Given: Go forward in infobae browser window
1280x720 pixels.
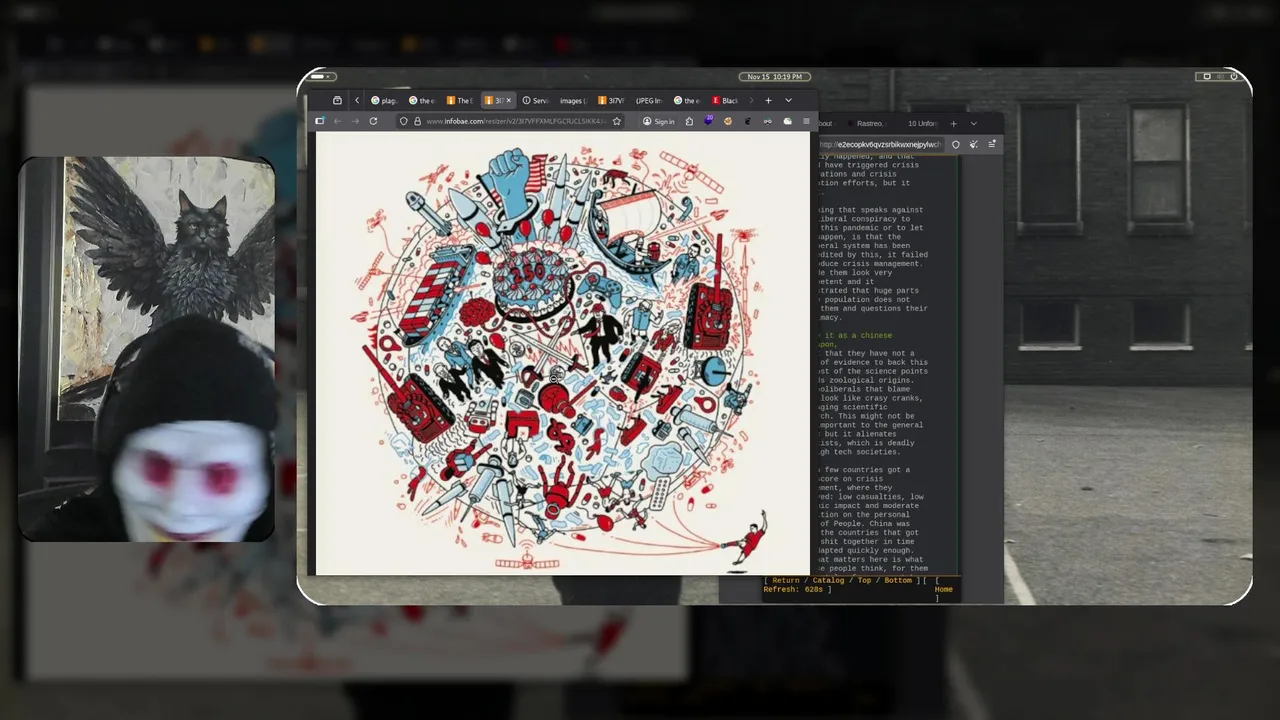Looking at the screenshot, I should click(355, 121).
